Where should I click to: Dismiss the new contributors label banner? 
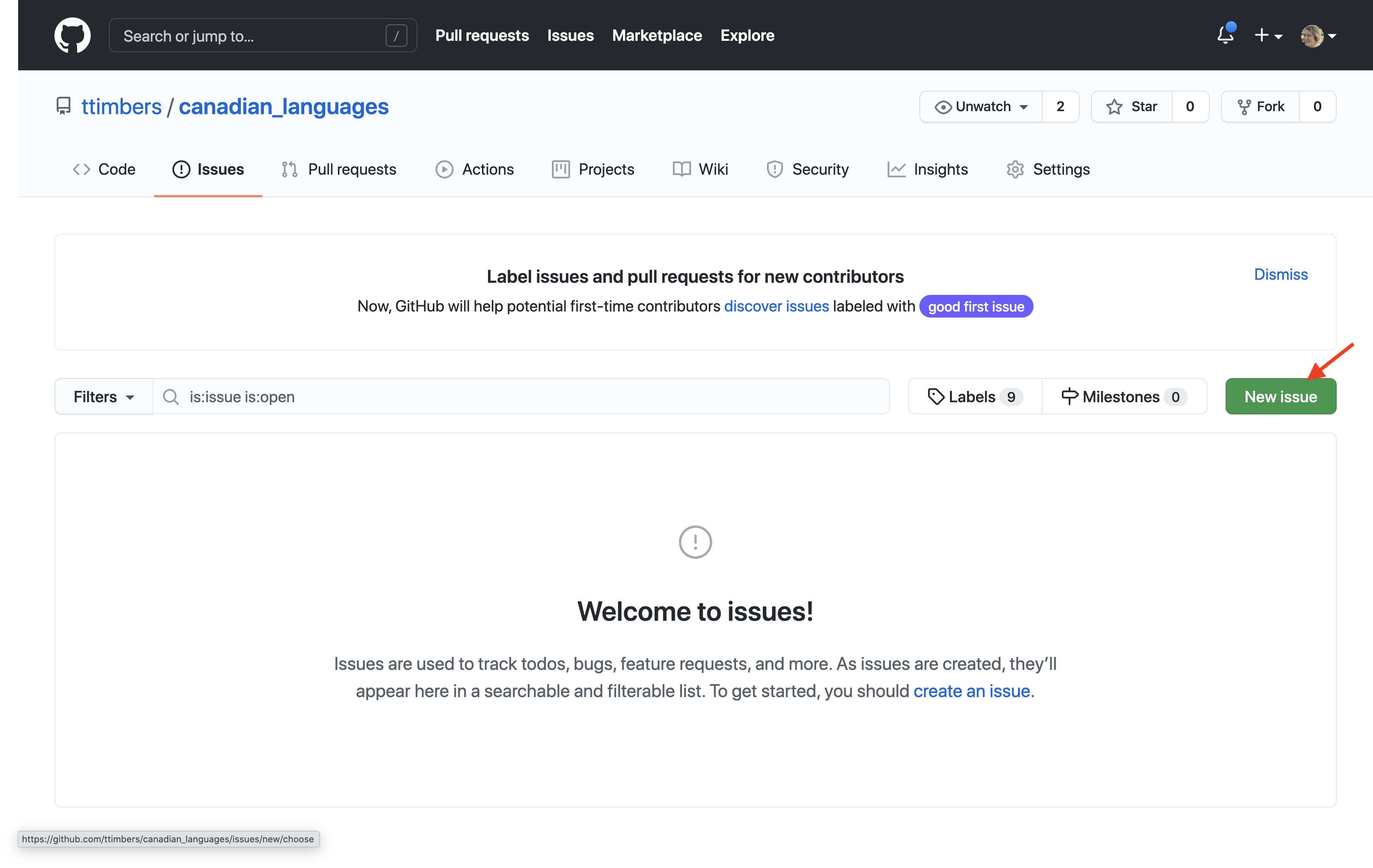(x=1281, y=274)
